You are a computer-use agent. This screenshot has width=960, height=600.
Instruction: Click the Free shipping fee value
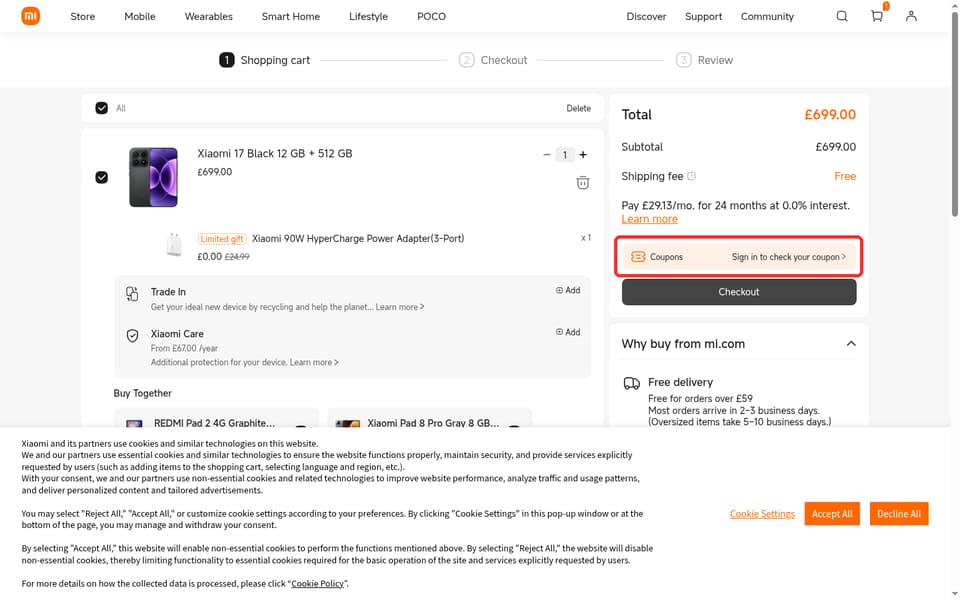point(845,176)
